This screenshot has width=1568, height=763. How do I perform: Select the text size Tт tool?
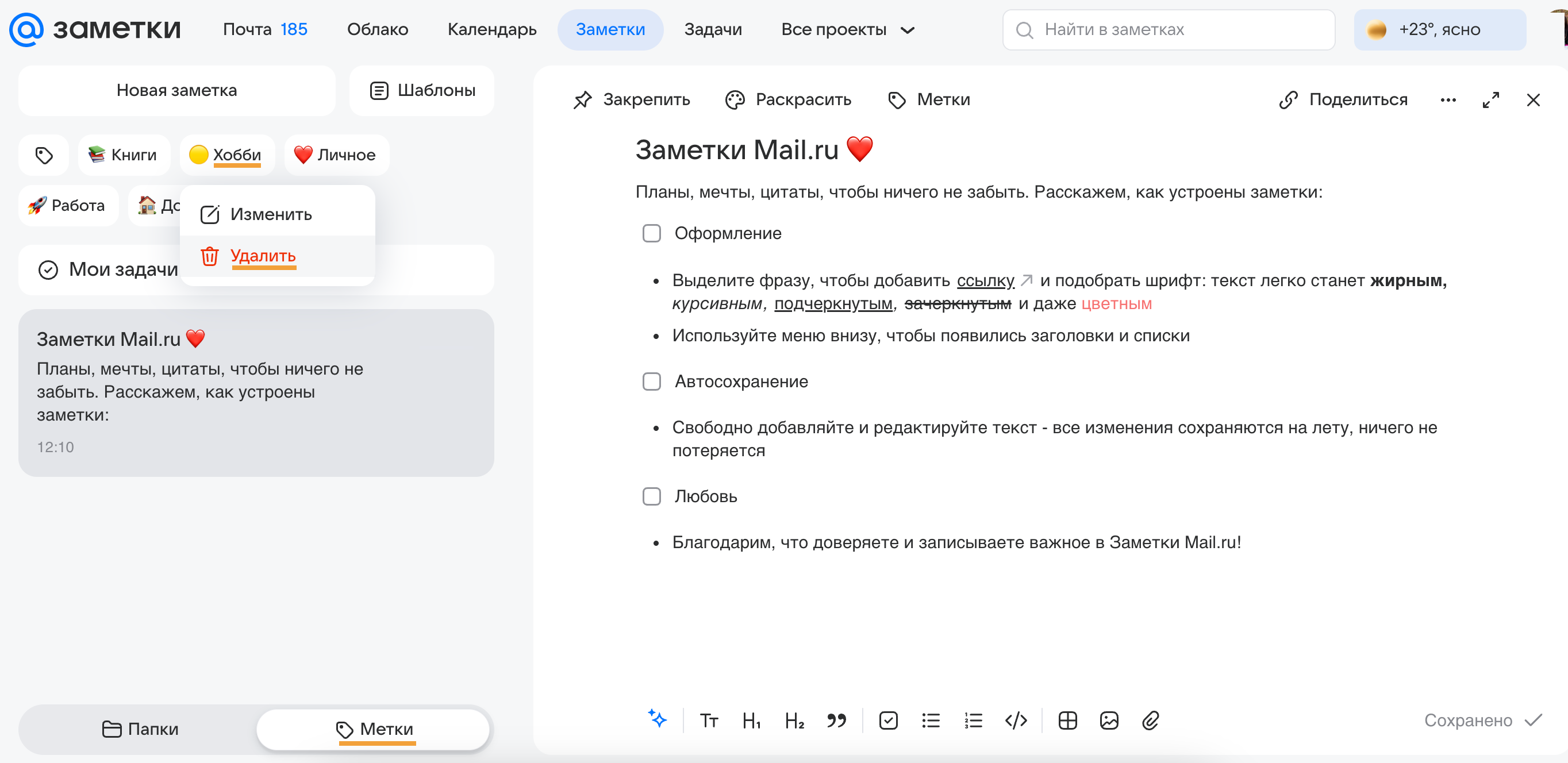(x=709, y=720)
